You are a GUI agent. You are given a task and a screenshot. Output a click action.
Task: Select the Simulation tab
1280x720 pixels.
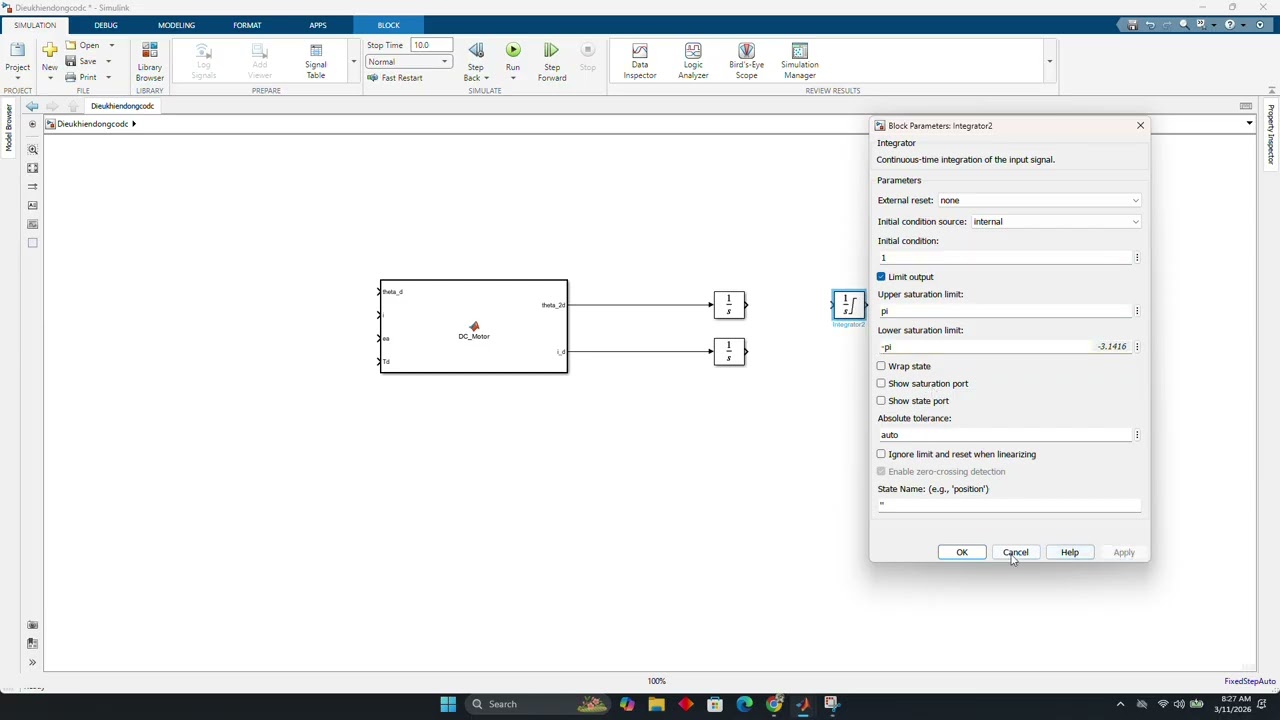click(35, 25)
